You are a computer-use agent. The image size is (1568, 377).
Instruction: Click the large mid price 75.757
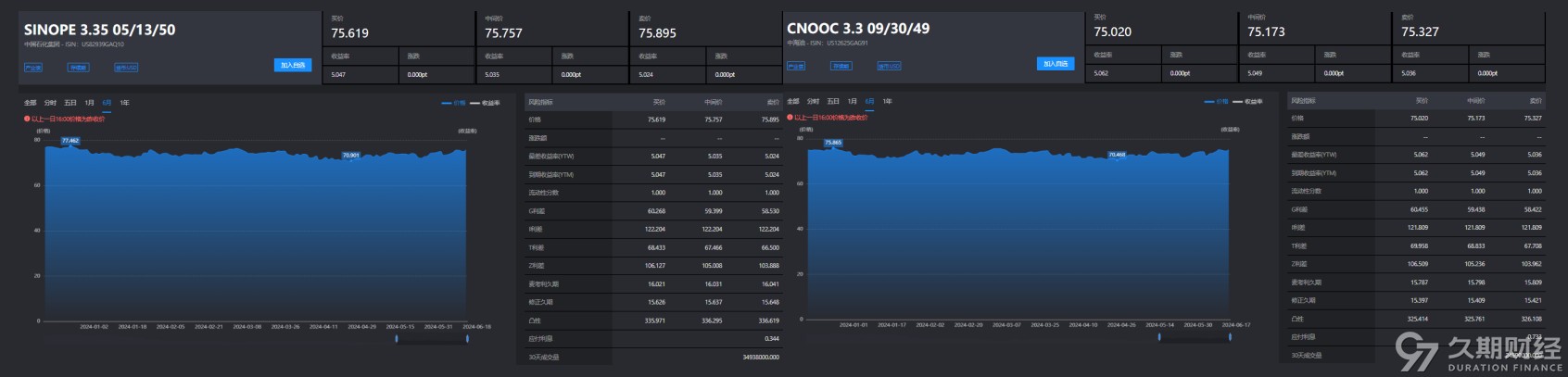tap(504, 33)
